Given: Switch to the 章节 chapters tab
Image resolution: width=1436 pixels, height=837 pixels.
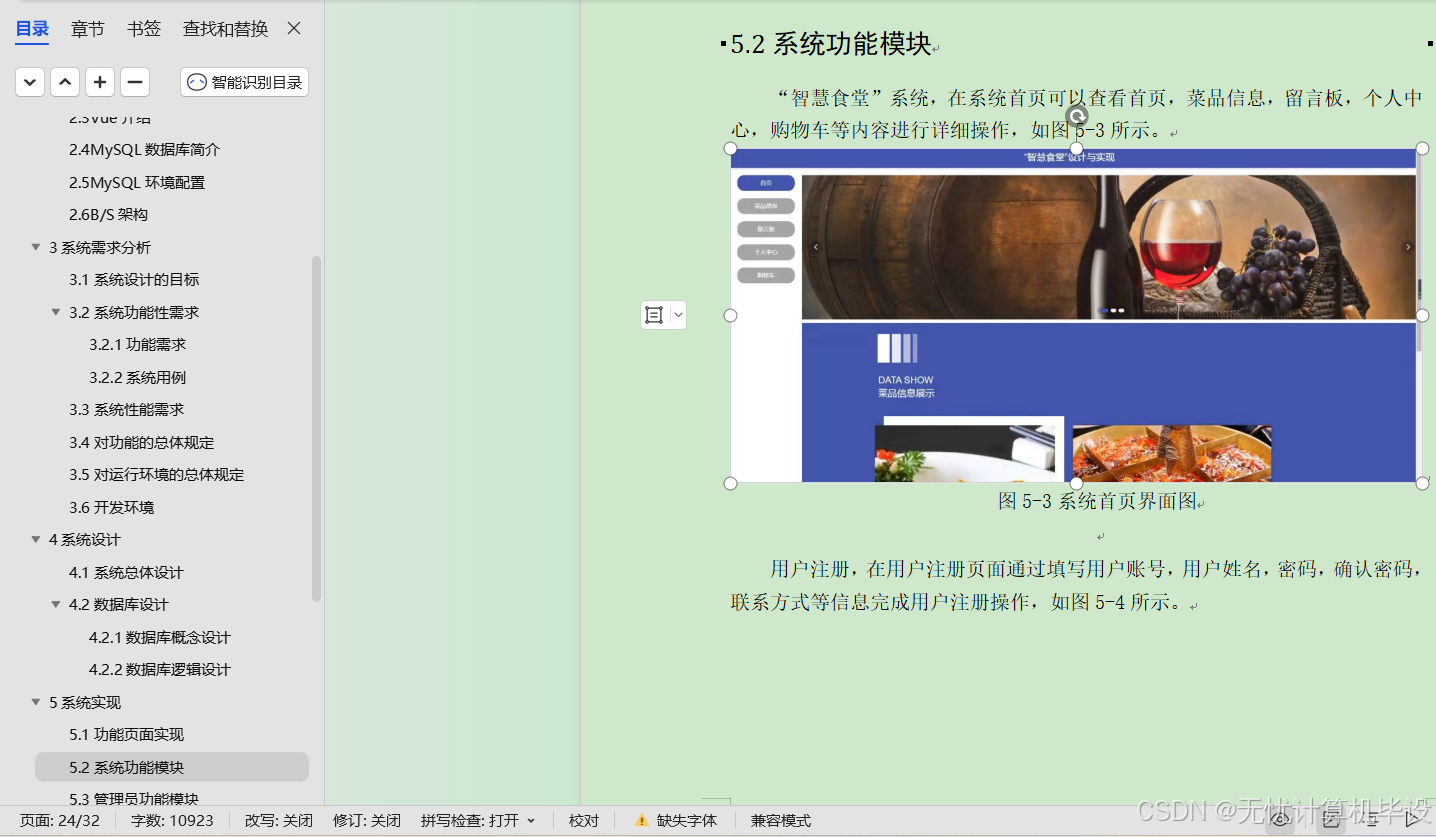Looking at the screenshot, I should coord(87,28).
